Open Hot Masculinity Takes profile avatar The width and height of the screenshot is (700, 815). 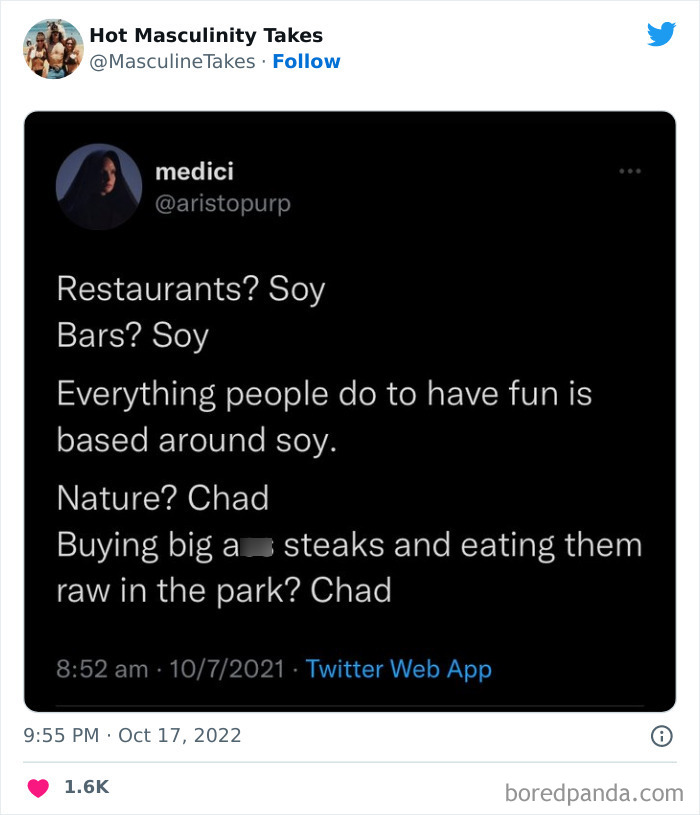tap(52, 46)
